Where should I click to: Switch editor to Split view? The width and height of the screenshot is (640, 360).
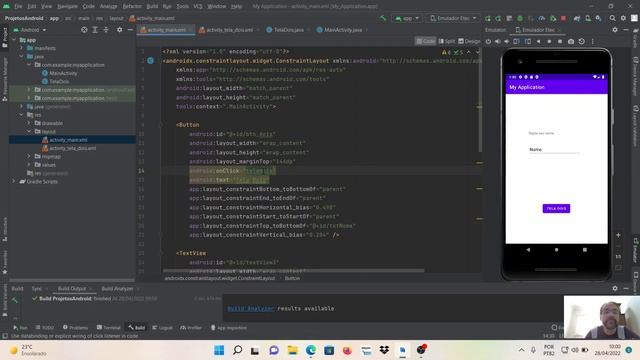pos(447,41)
